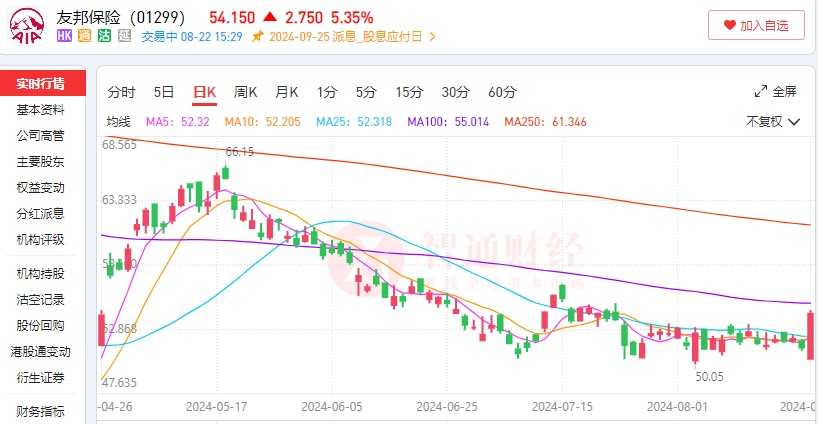Click the 交易中 08-22 15:29 status

[192, 37]
